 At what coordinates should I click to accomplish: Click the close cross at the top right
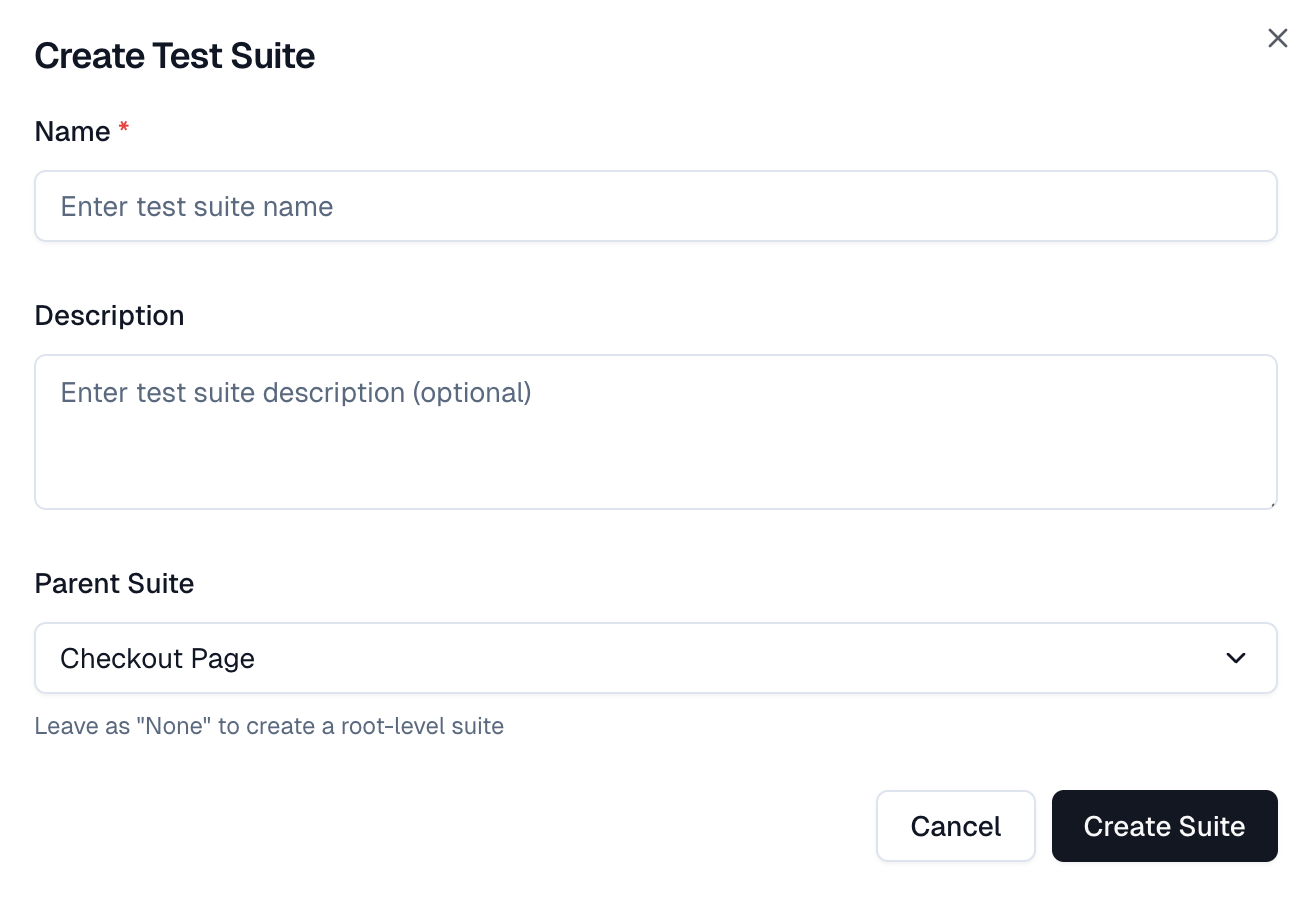pos(1277,38)
